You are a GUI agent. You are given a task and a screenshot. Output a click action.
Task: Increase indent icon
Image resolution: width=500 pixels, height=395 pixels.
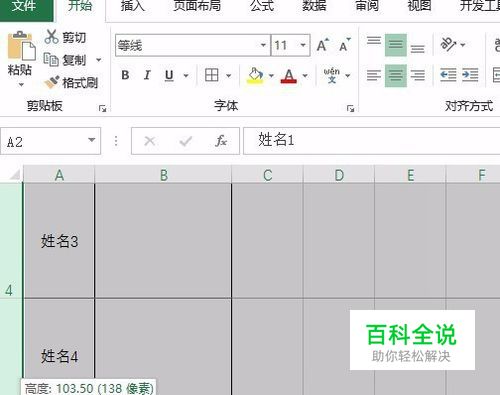[470, 75]
